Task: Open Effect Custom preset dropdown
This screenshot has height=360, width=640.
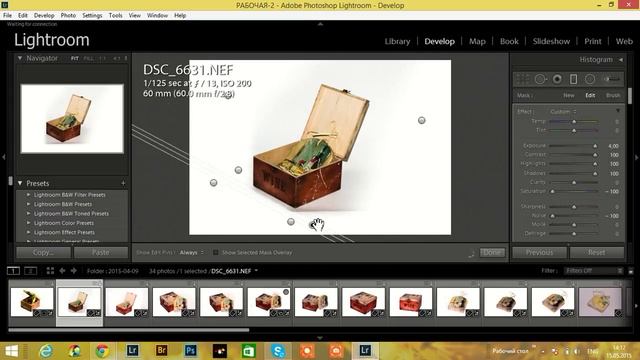Action: pyautogui.click(x=563, y=111)
